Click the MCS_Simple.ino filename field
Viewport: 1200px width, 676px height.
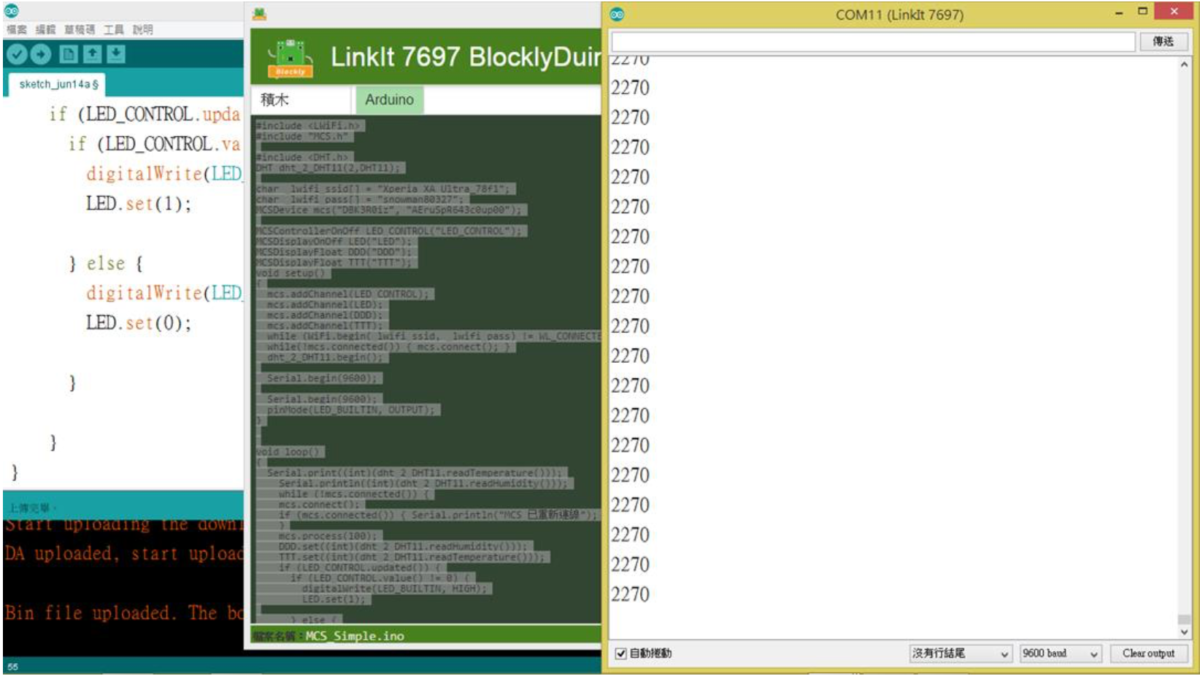coord(355,636)
